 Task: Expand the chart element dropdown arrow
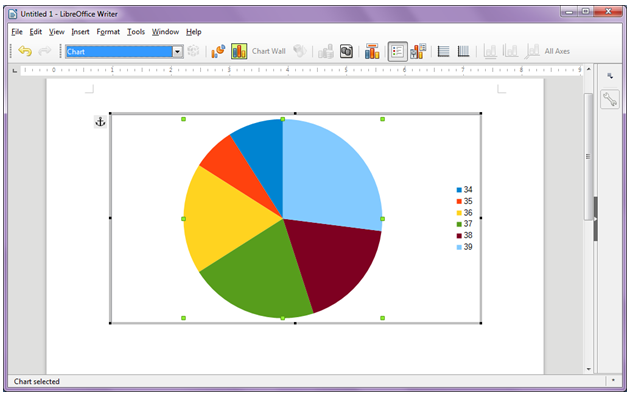177,52
